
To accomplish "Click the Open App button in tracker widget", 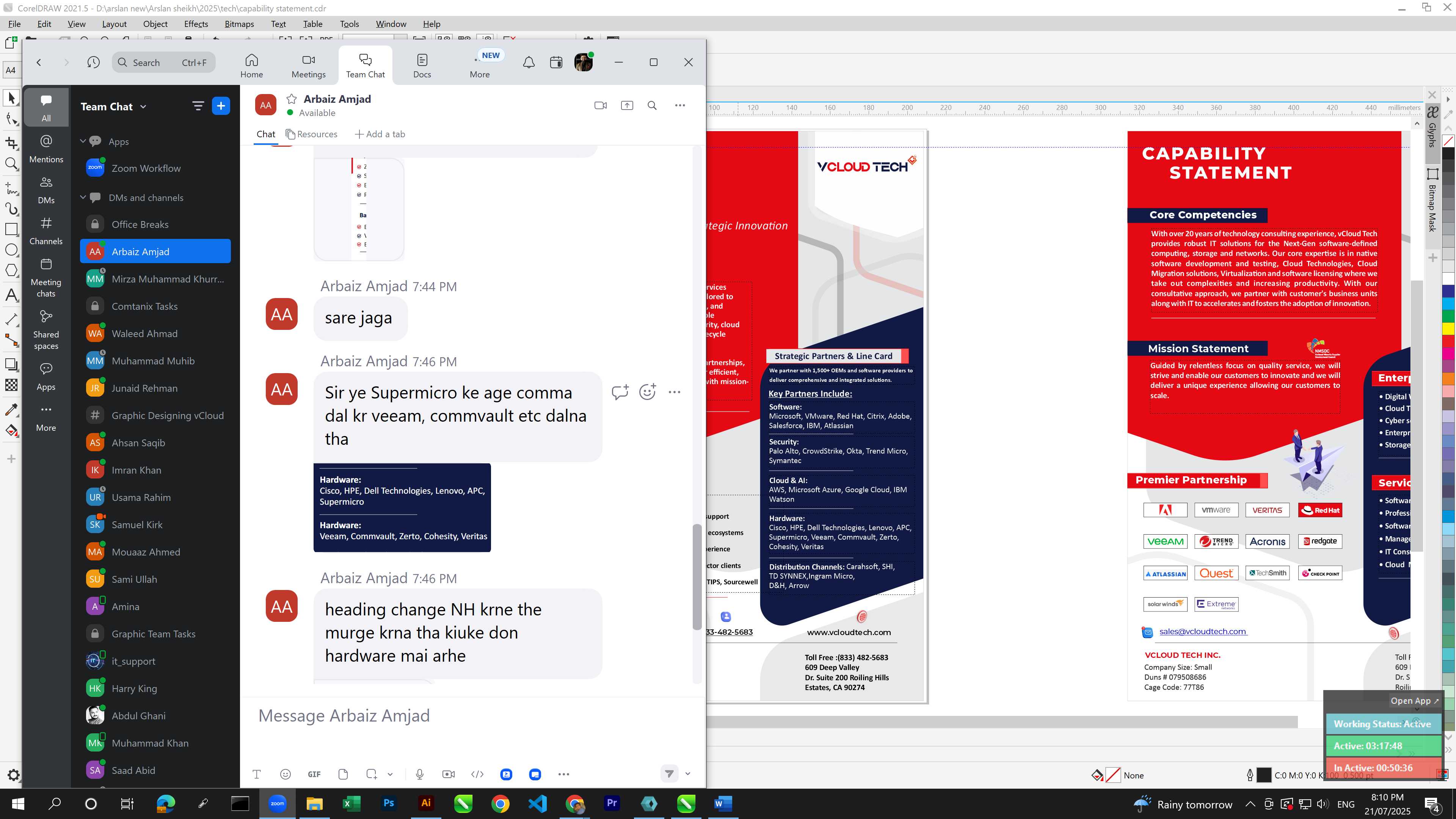I will (1414, 701).
